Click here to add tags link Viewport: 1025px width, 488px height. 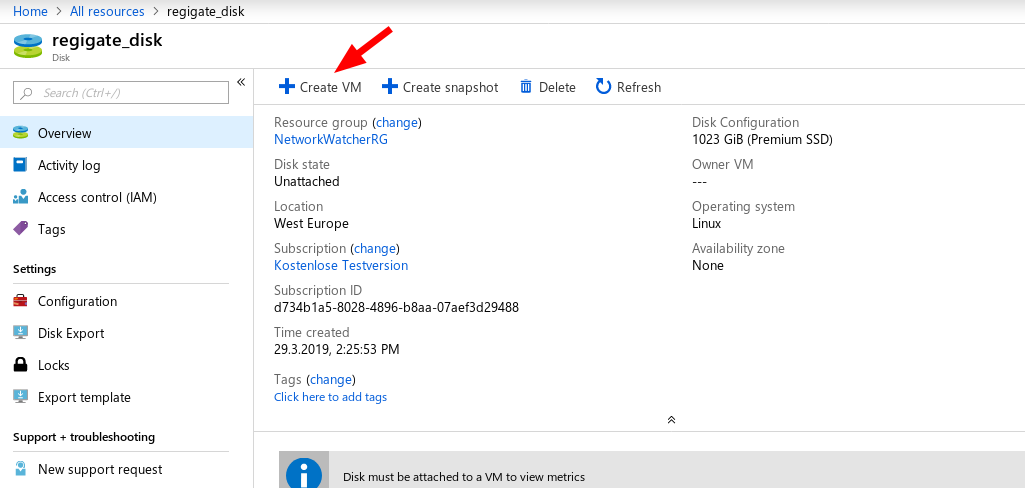click(x=330, y=397)
